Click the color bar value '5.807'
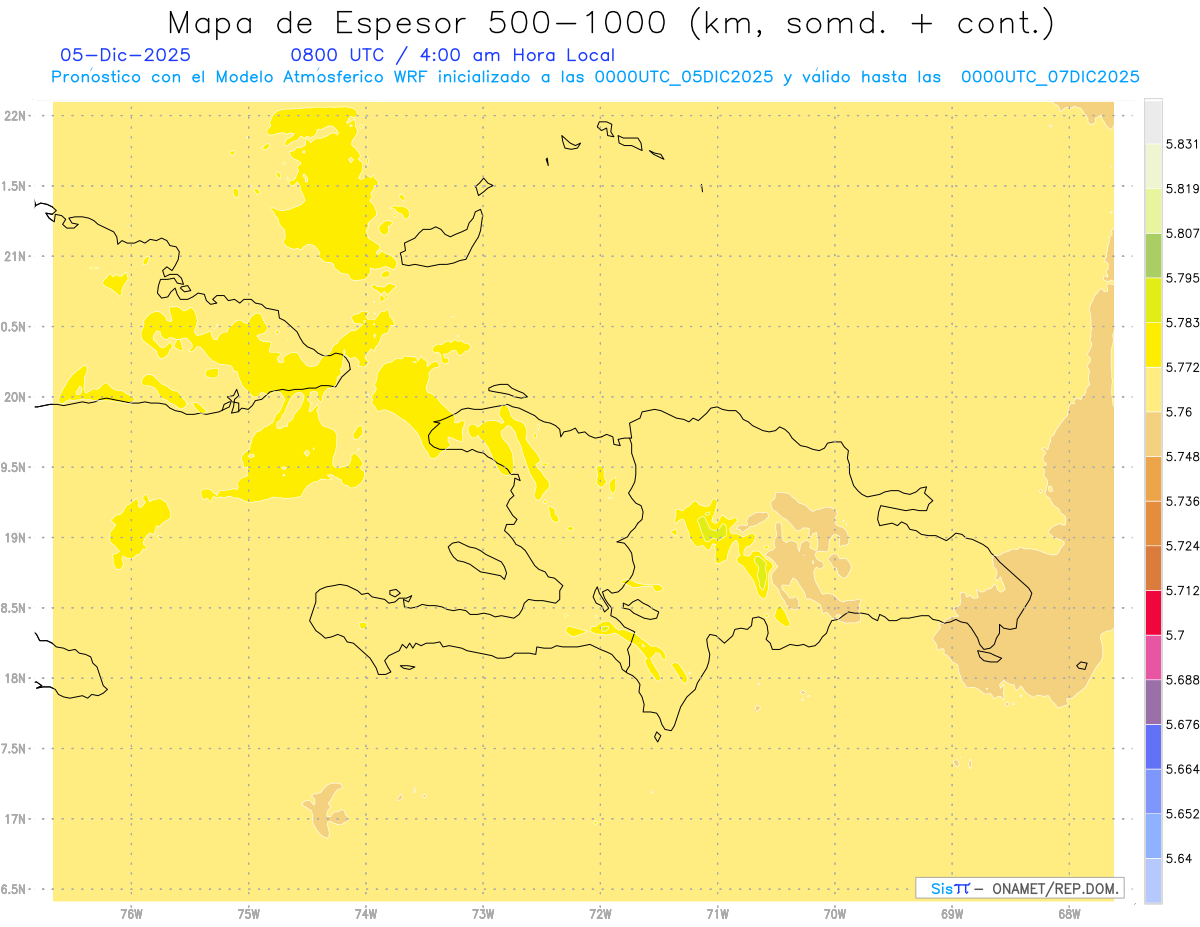Screen dimensions: 1200x927 [x=1182, y=233]
